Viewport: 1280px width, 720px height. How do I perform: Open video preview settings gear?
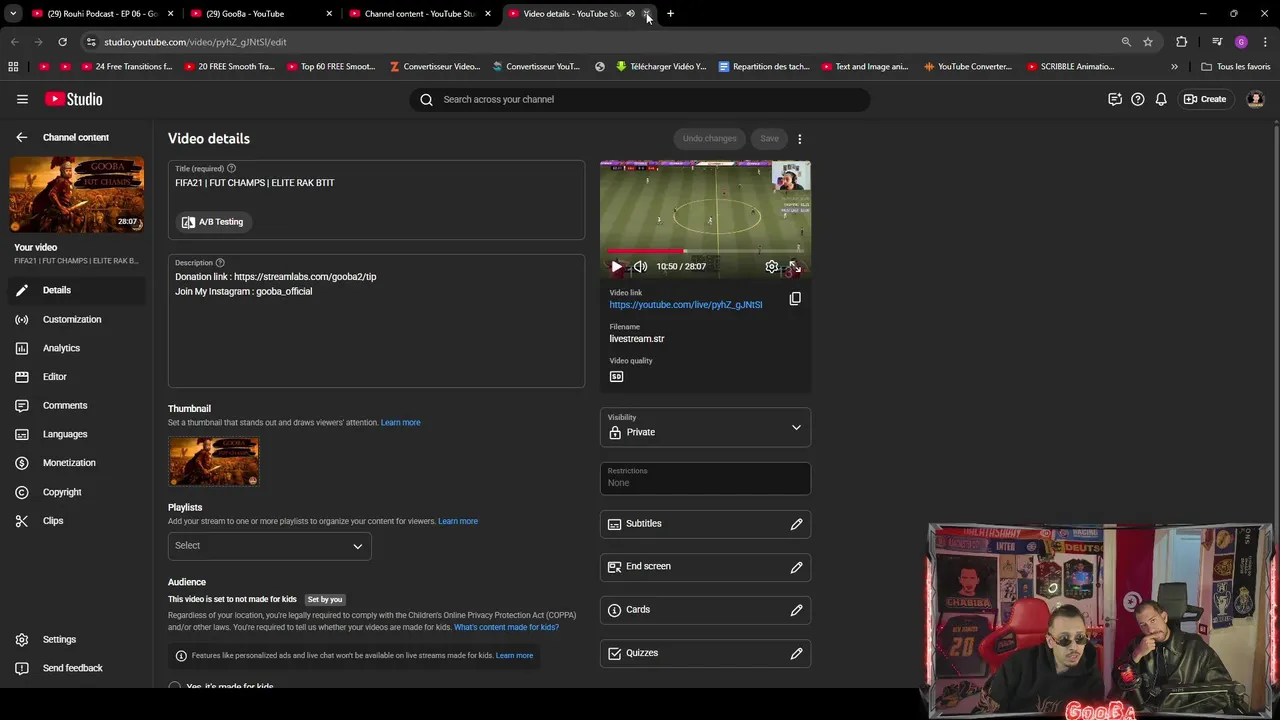pyautogui.click(x=771, y=267)
